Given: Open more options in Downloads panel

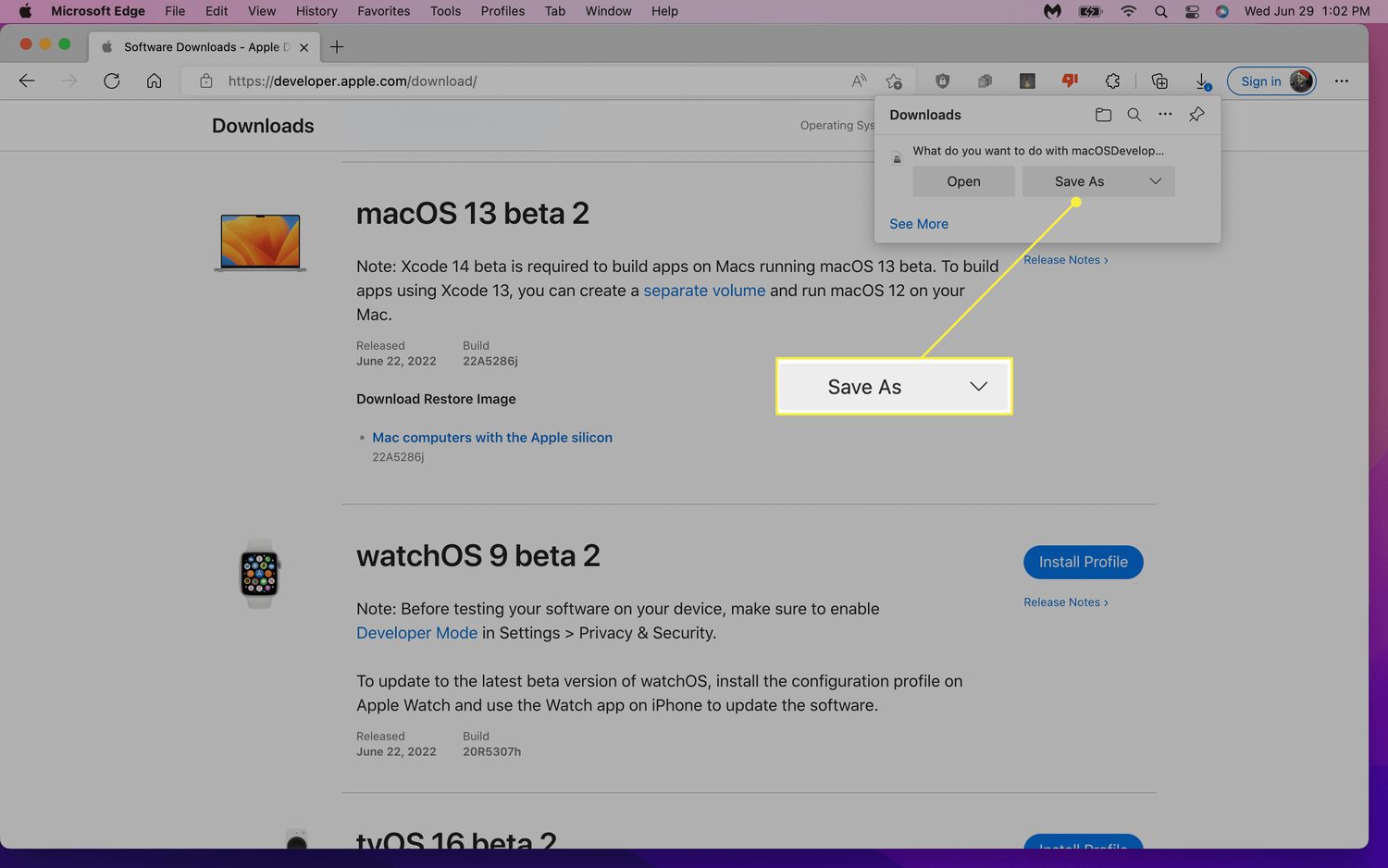Looking at the screenshot, I should 1165,115.
